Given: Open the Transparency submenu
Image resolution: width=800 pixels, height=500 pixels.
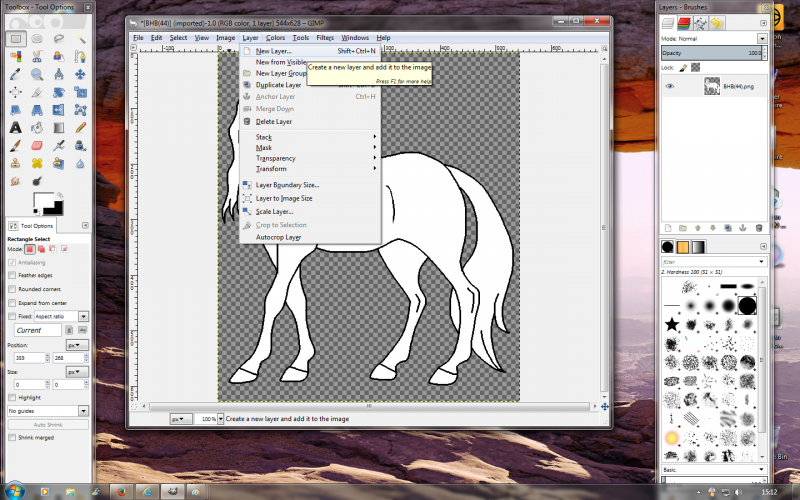Looking at the screenshot, I should point(310,158).
